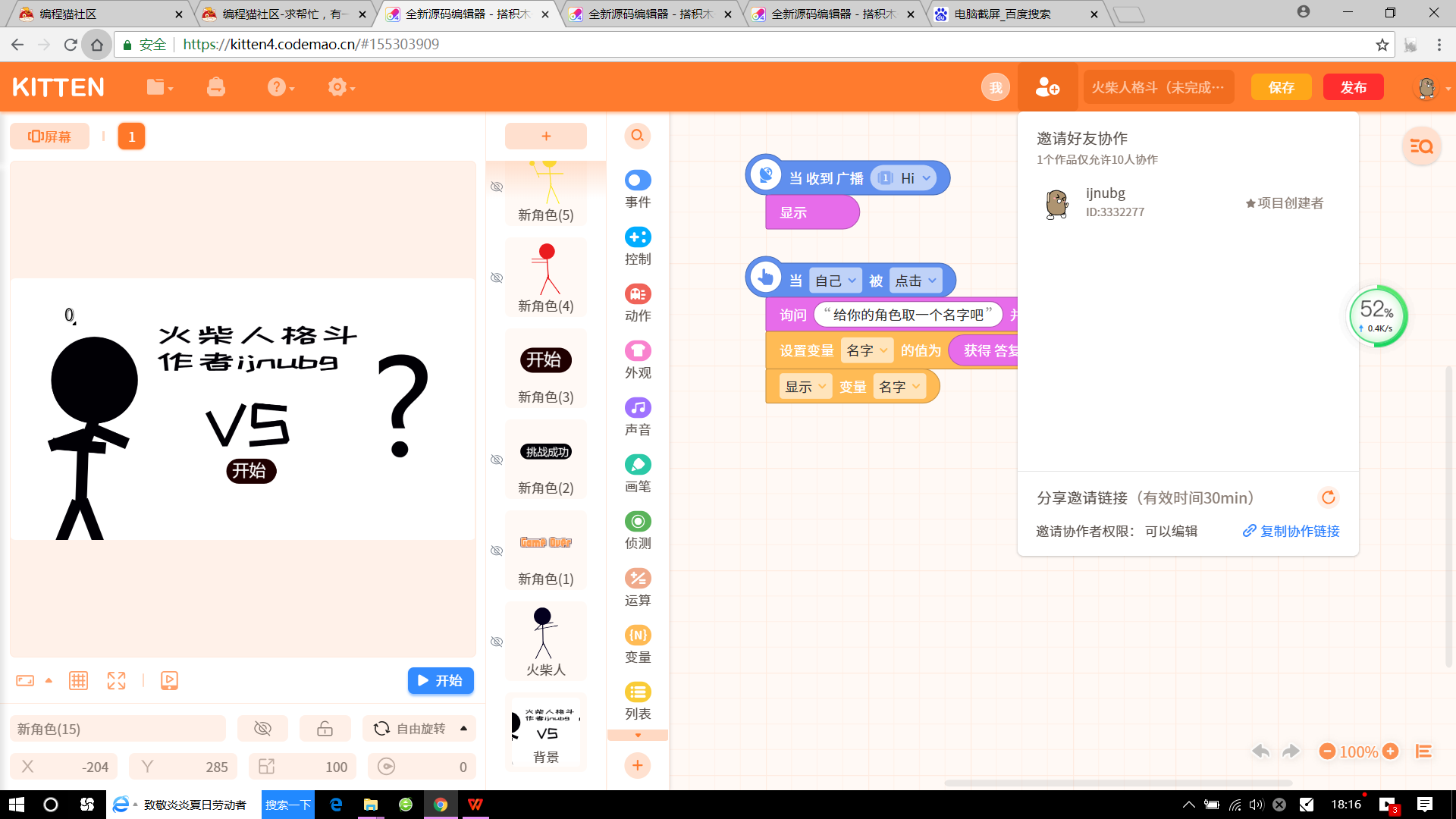This screenshot has height=819, width=1456.
Task: Toggle visibility of sprite 新角色(1)
Action: click(x=497, y=551)
